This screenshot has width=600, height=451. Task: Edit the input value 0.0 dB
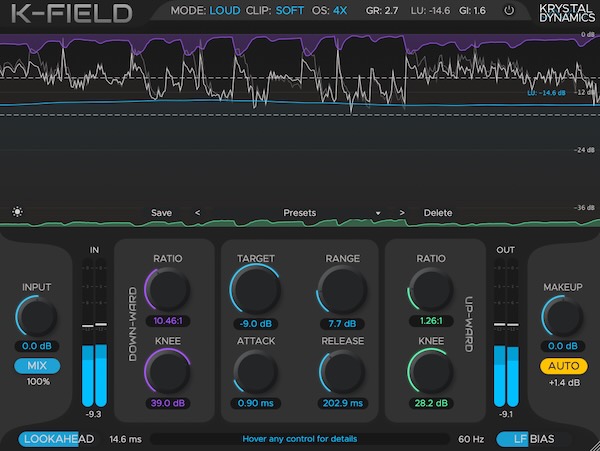[37, 346]
